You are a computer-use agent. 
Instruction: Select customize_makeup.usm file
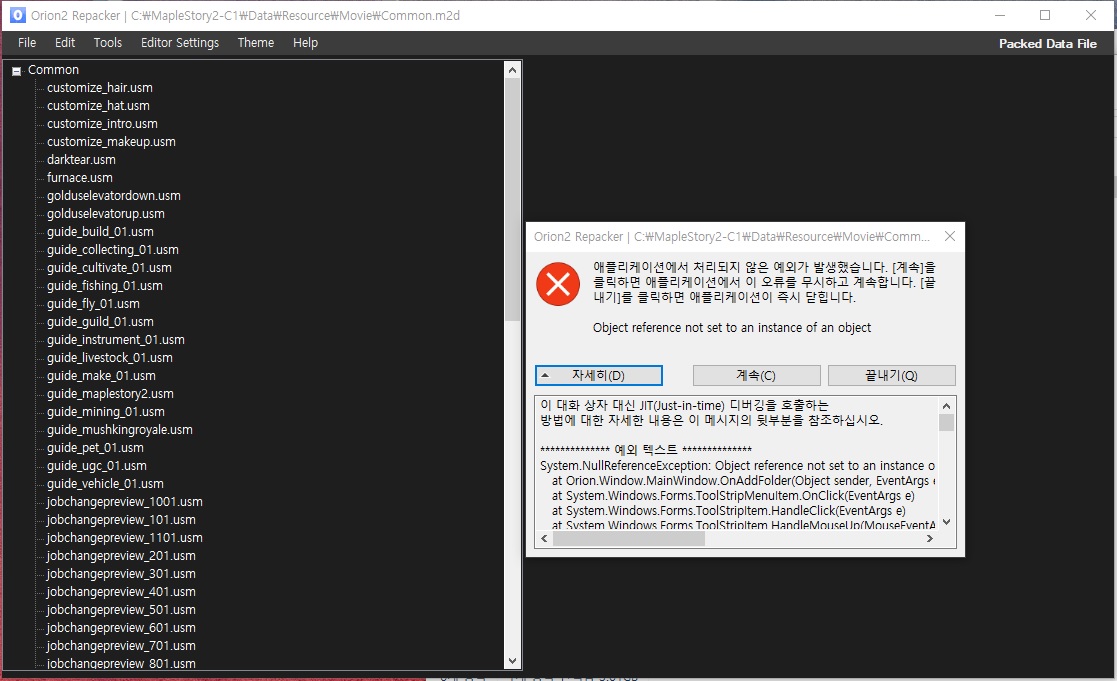(x=111, y=142)
